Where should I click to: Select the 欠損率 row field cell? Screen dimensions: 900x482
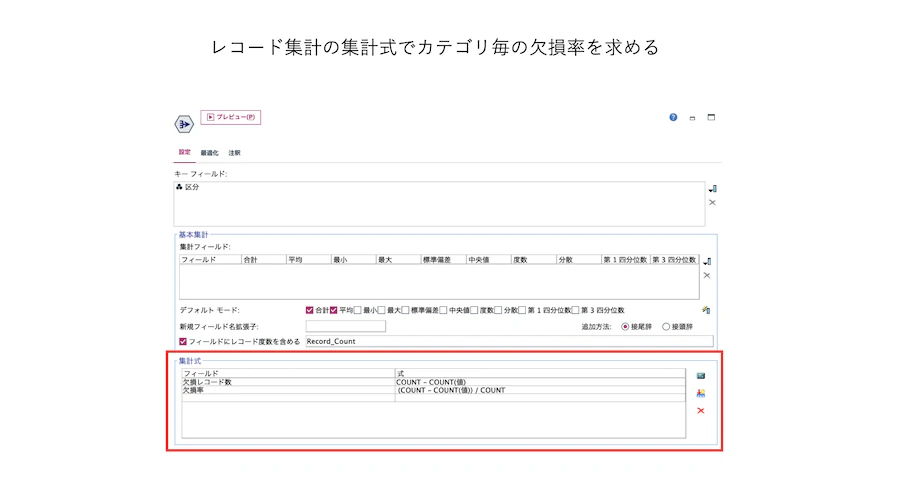point(288,390)
